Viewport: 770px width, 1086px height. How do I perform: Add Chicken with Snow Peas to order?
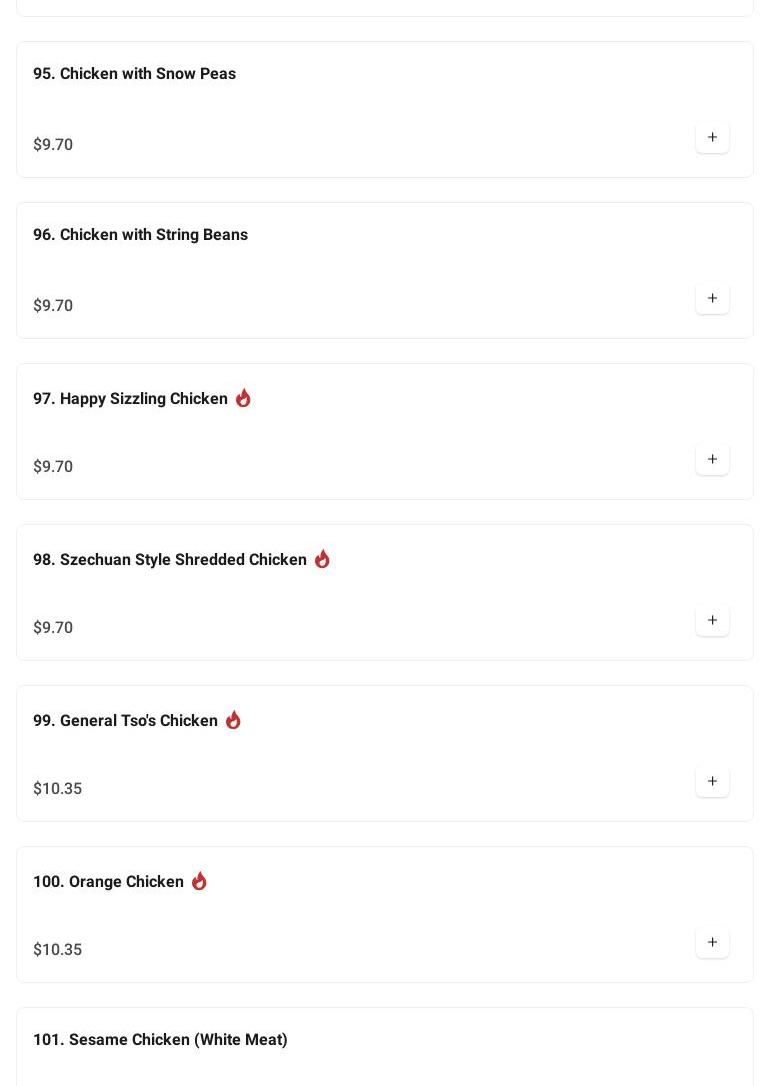coord(712,137)
